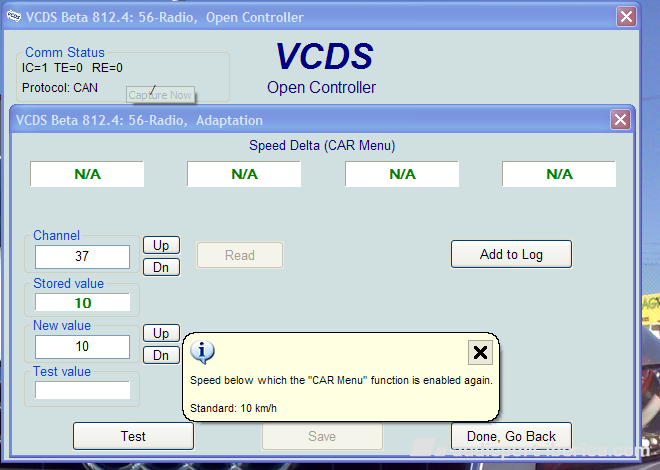Add current reading to the log

point(511,254)
